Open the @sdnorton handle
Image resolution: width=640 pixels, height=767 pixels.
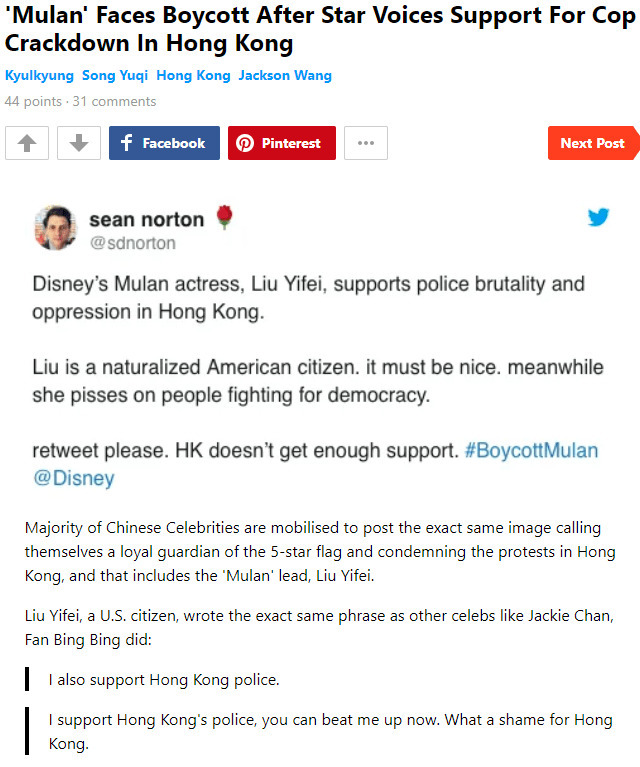[133, 243]
